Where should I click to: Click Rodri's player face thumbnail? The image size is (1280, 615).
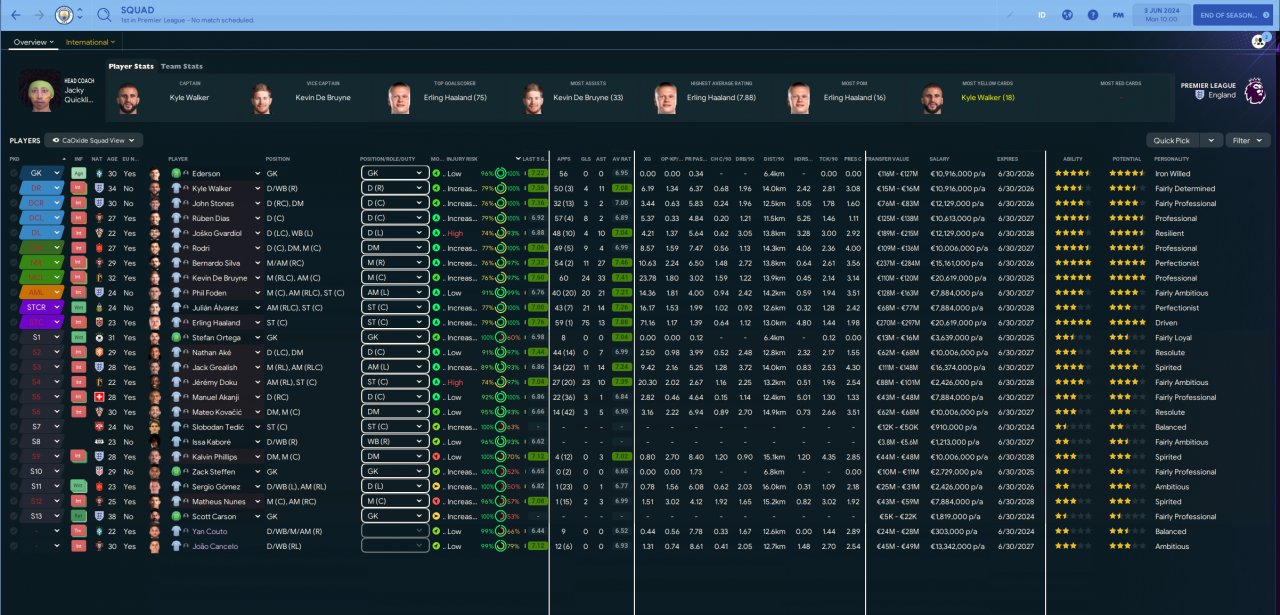(154, 248)
